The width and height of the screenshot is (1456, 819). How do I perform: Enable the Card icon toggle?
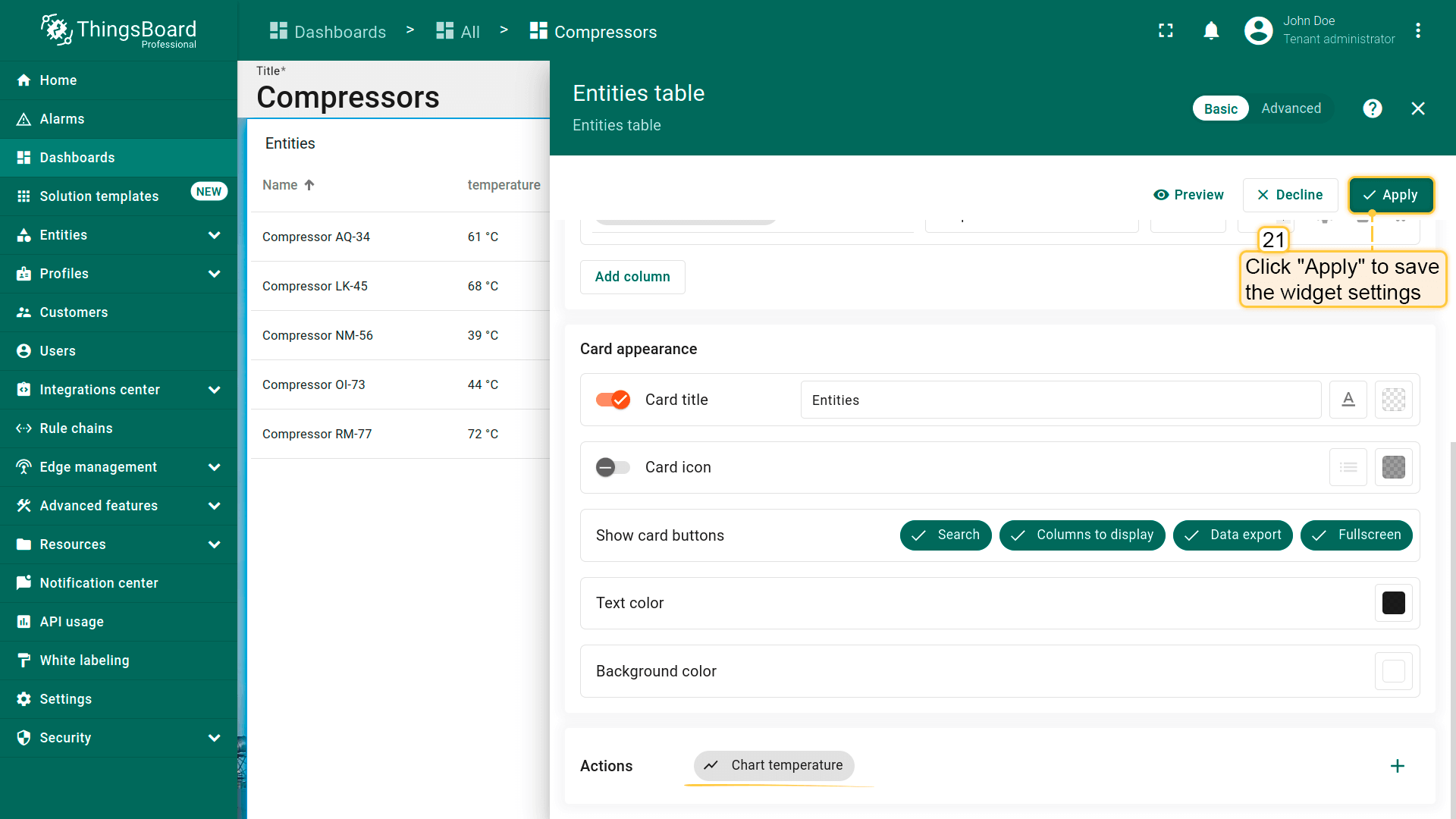click(x=613, y=467)
